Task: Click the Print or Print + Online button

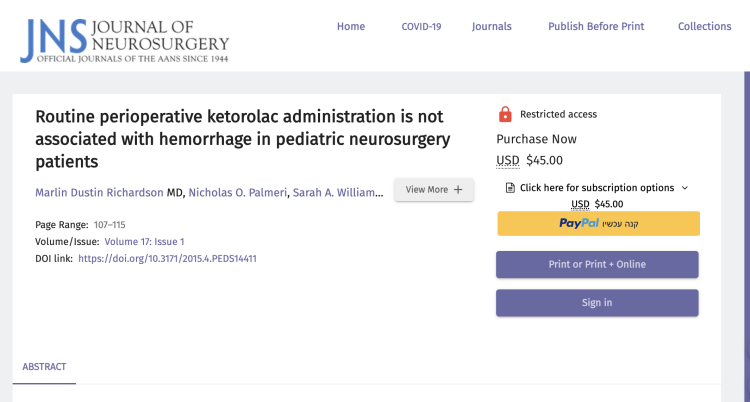Action: pyautogui.click(x=597, y=264)
